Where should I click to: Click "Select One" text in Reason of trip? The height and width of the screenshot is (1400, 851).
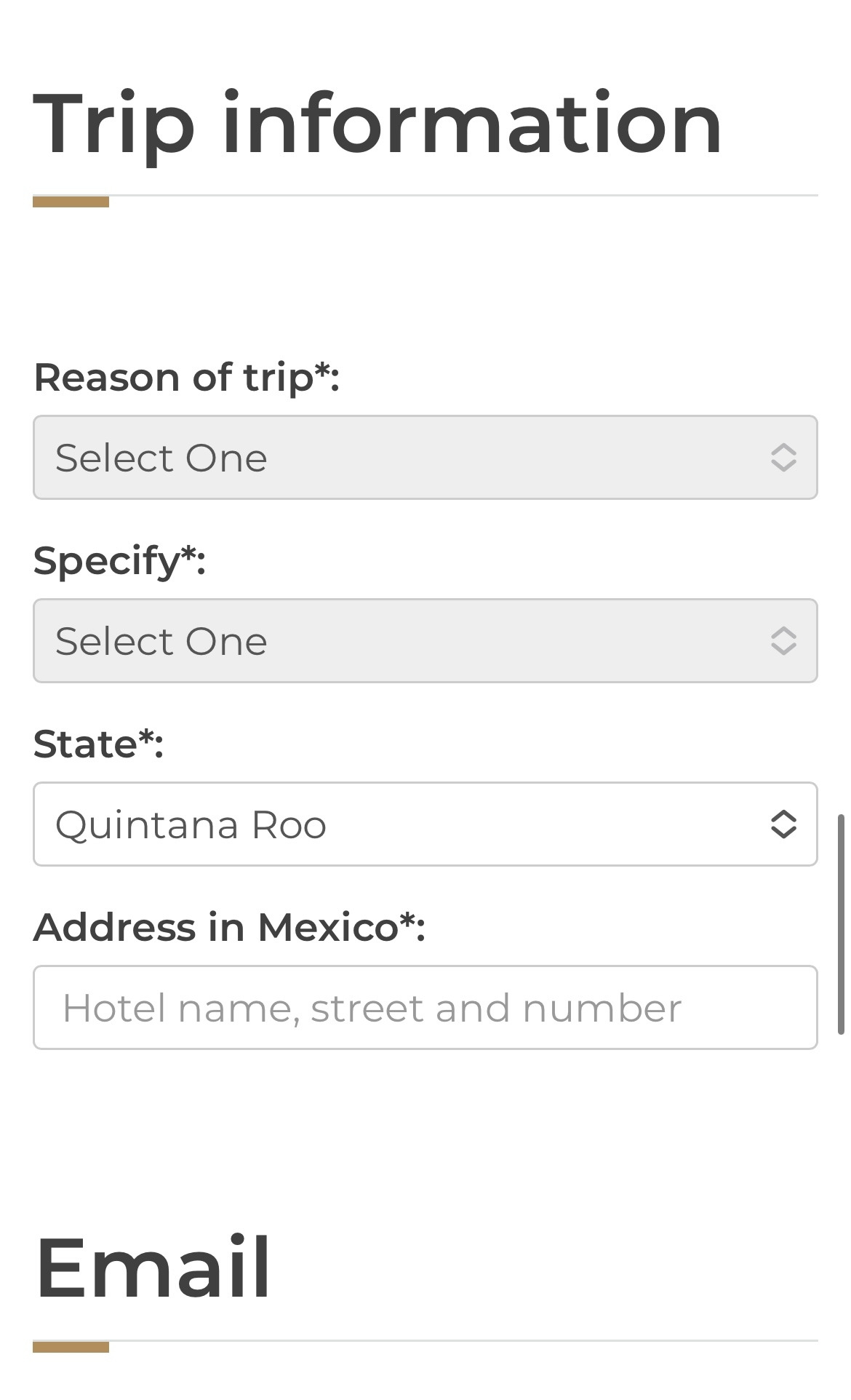point(161,458)
